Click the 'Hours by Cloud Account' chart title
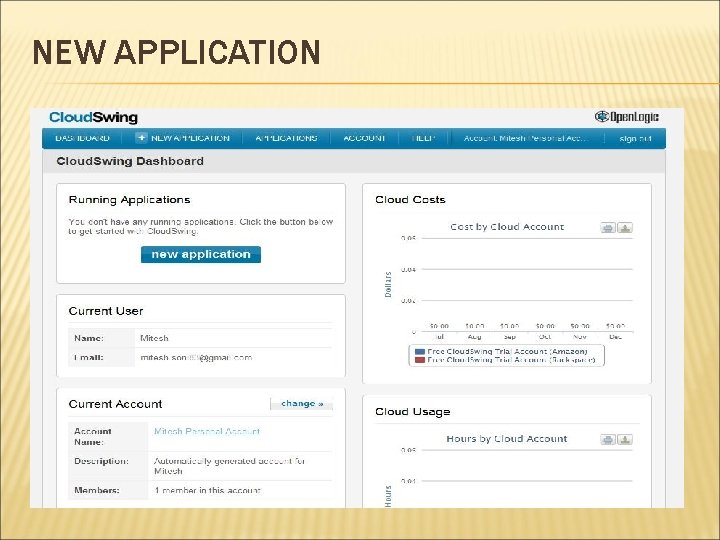The image size is (720, 540). coord(507,439)
